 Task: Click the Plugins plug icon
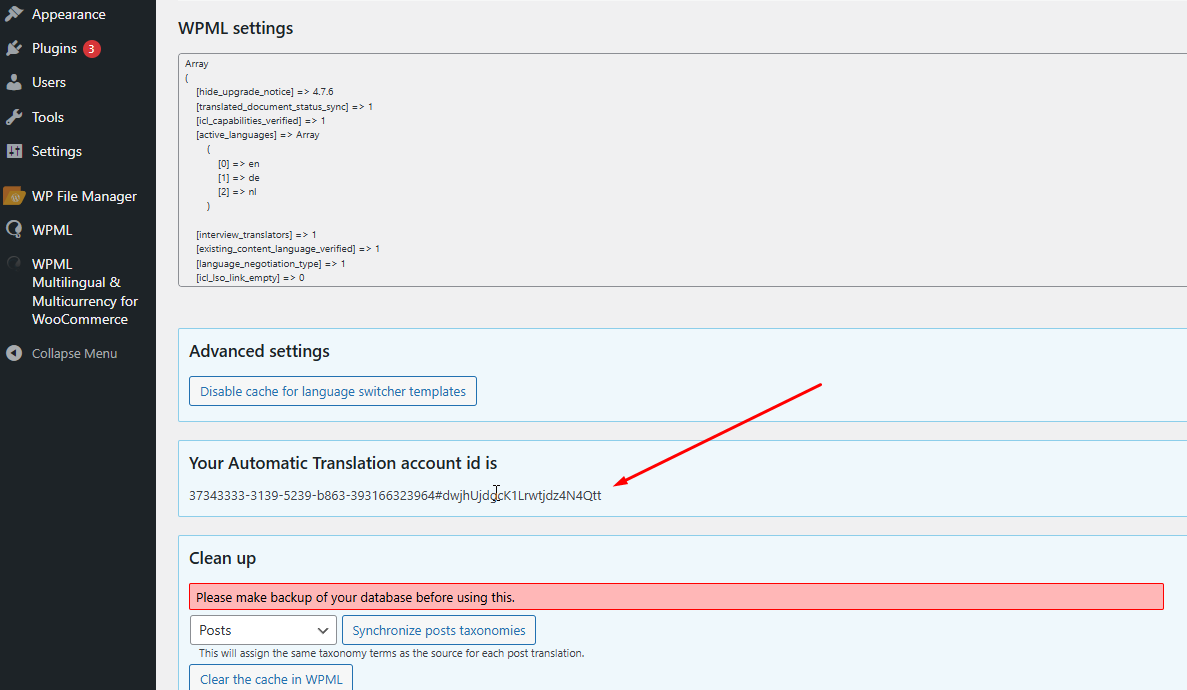click(14, 49)
